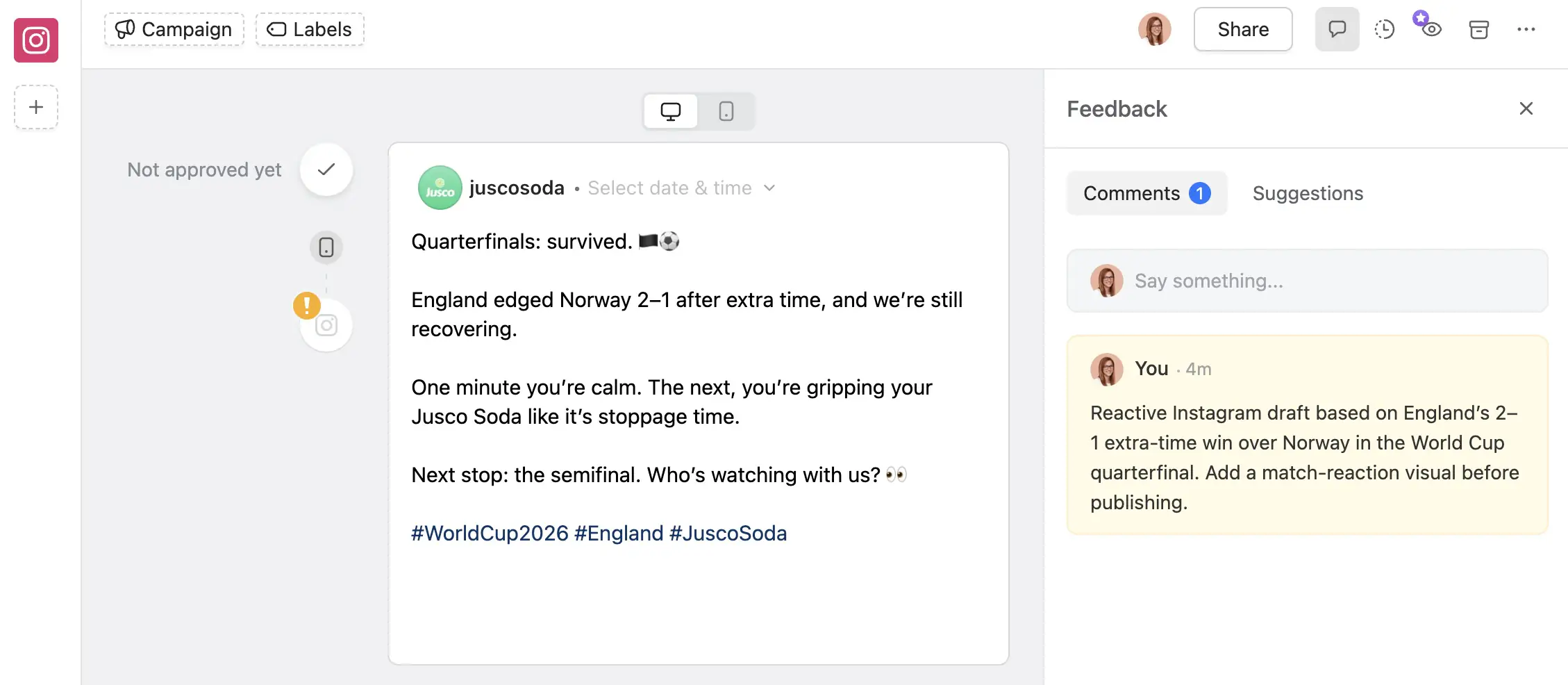Open the Select date & time dropdown
The image size is (1568, 685).
pos(681,188)
